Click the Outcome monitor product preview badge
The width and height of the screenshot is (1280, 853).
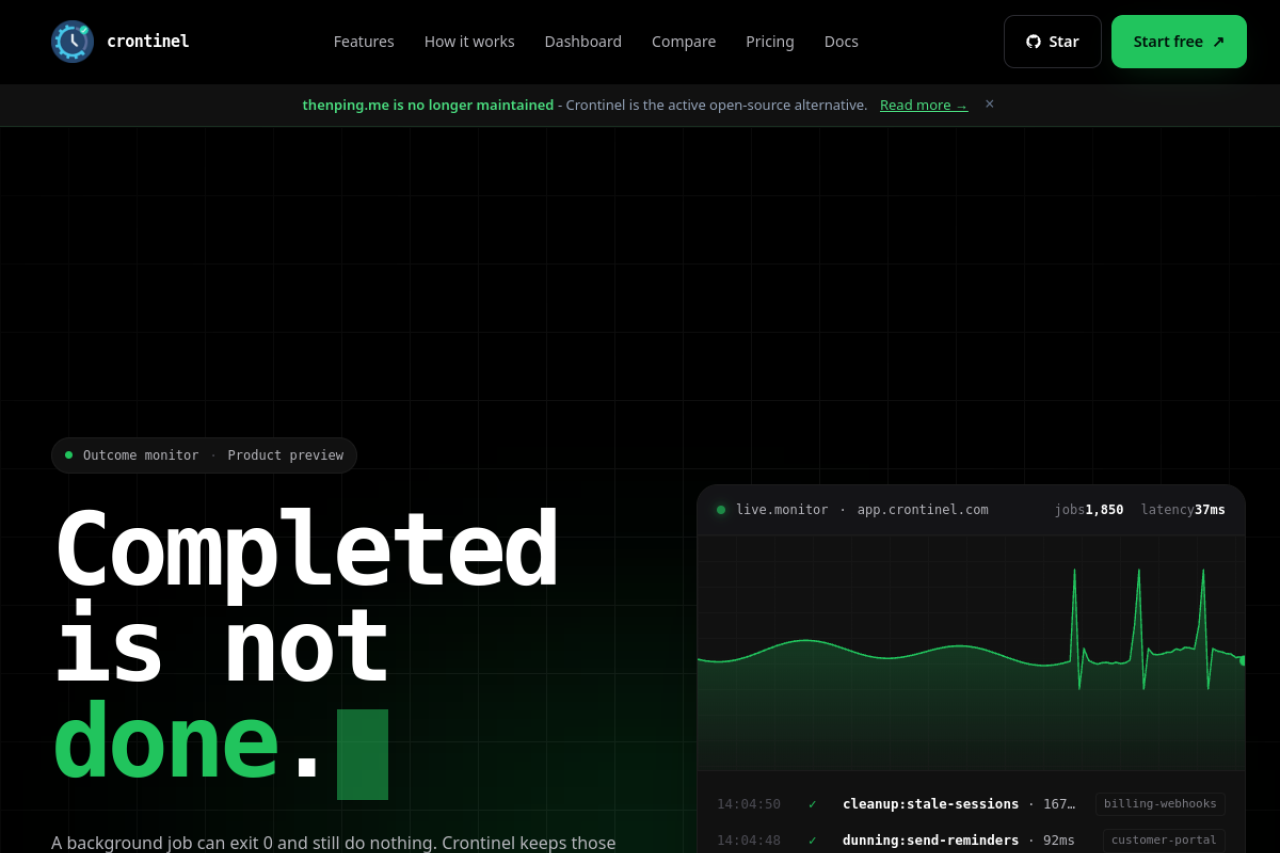(204, 455)
